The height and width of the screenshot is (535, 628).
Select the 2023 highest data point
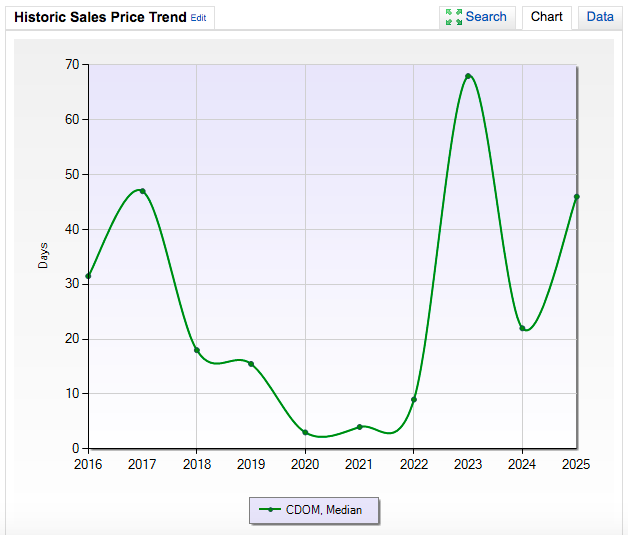[x=468, y=76]
